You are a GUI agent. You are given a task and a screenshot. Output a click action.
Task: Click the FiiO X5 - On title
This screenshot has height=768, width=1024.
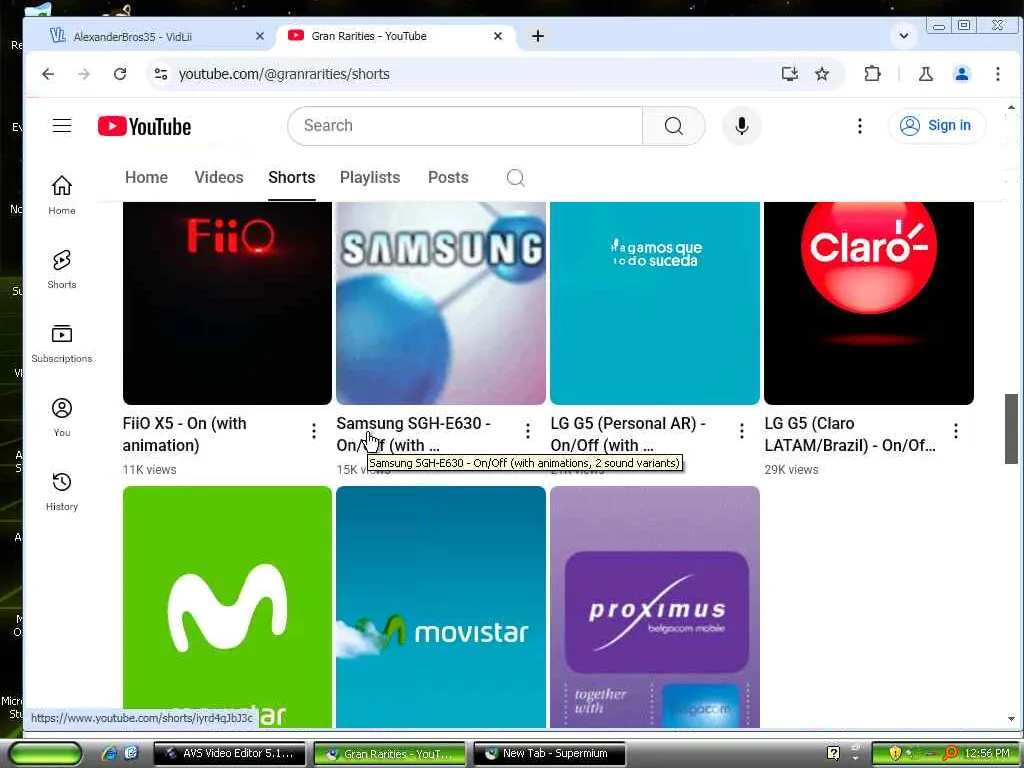coord(185,434)
